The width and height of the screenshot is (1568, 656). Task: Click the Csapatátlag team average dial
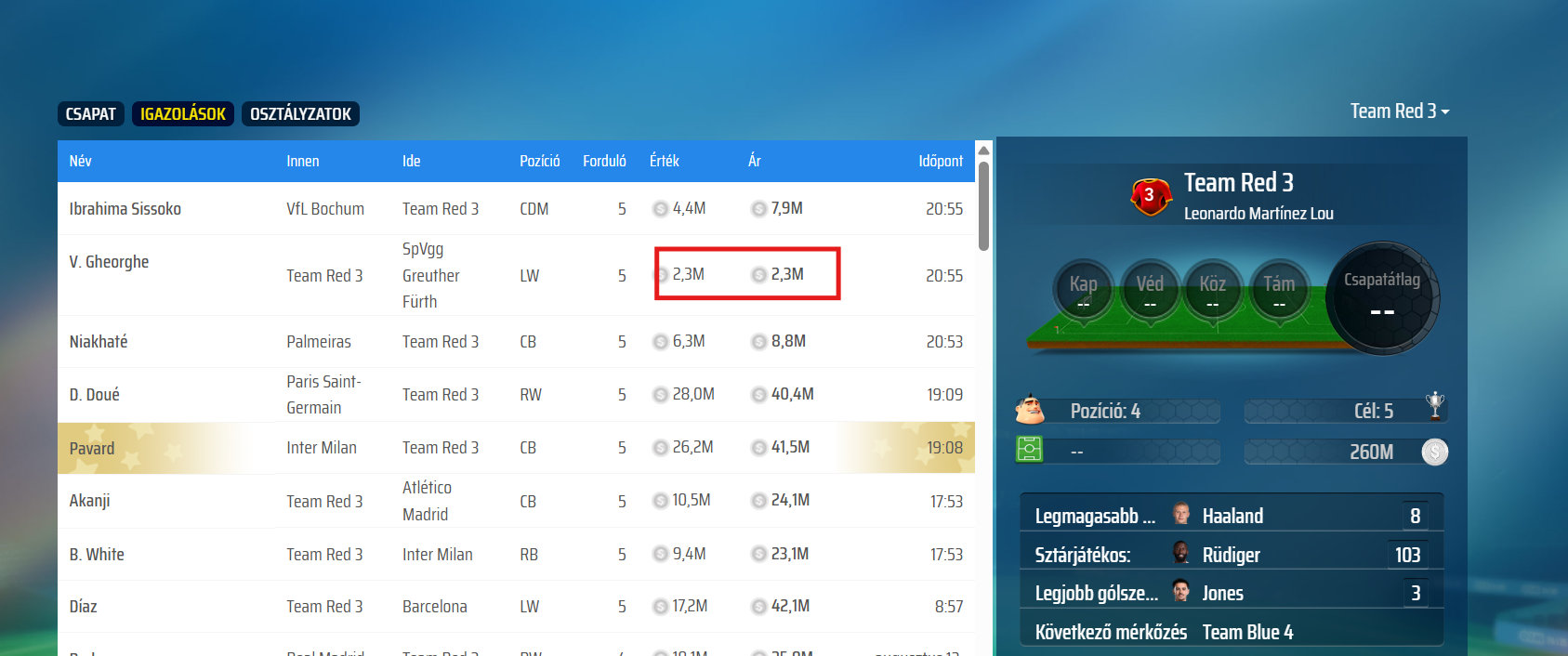(x=1382, y=298)
